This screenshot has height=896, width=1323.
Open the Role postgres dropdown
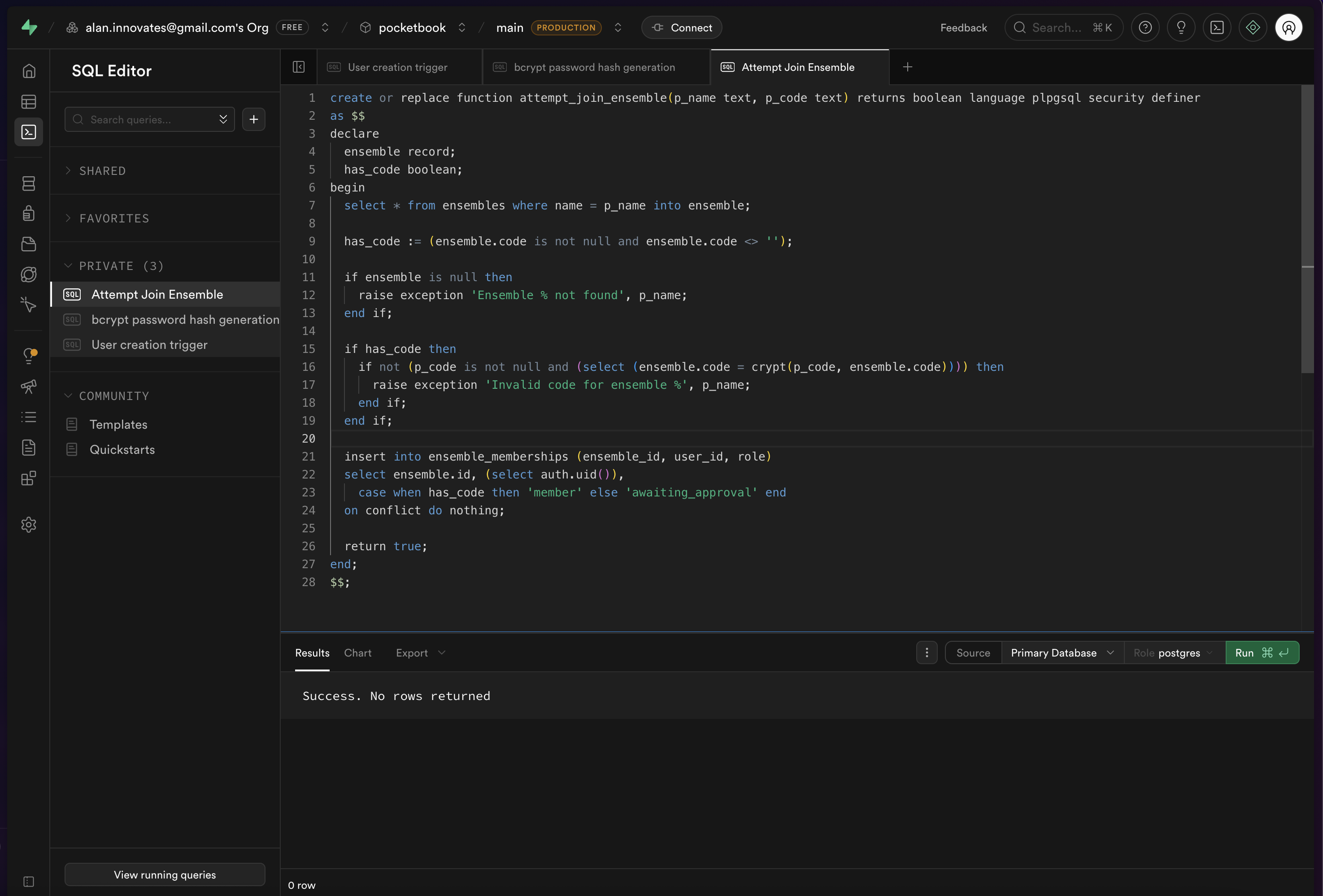click(x=1174, y=653)
